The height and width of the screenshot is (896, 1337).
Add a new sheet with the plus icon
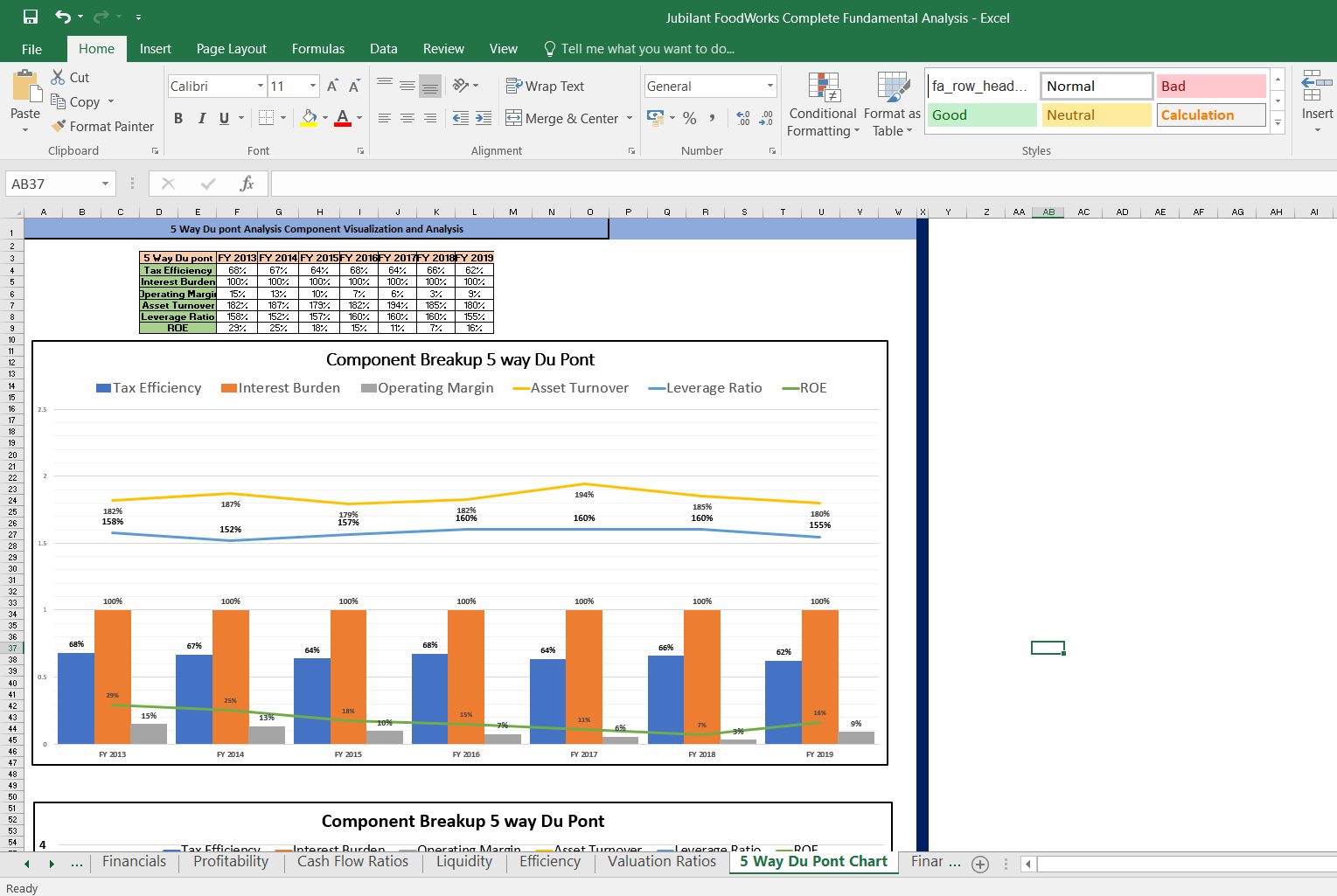[980, 864]
